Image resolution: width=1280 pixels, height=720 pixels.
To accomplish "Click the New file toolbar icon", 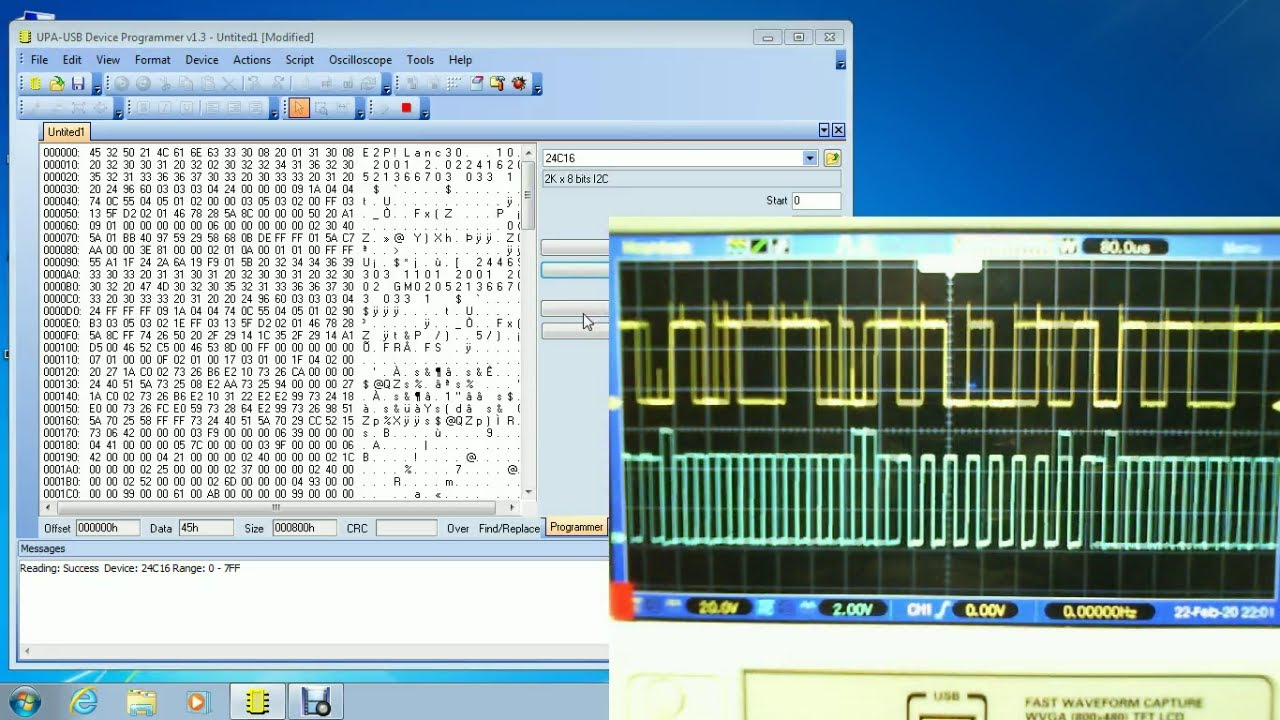I will [x=36, y=84].
